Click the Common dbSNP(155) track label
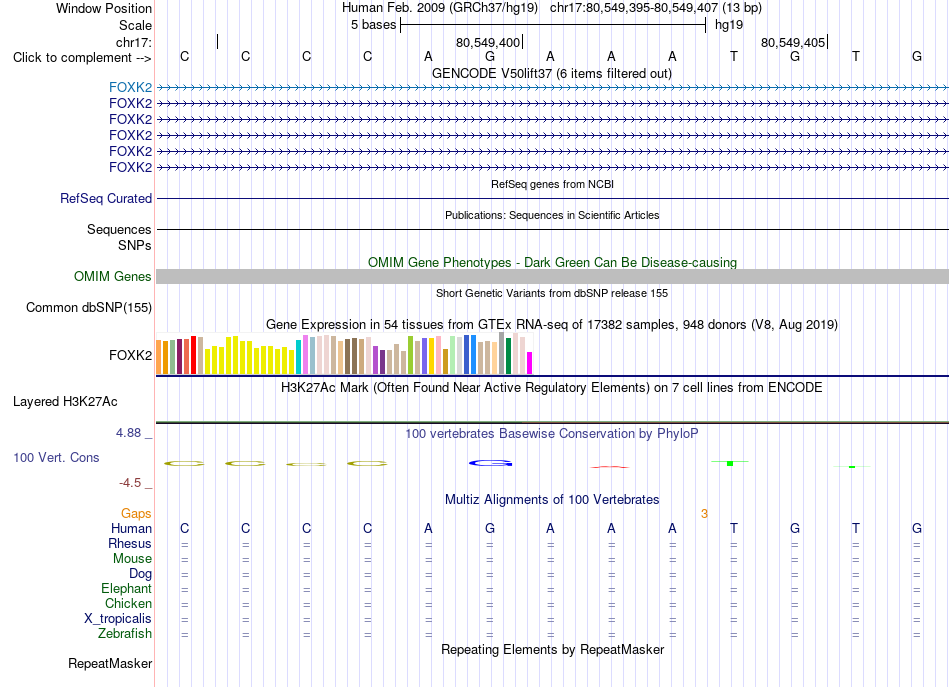This screenshot has height=687, width=950. 89,307
